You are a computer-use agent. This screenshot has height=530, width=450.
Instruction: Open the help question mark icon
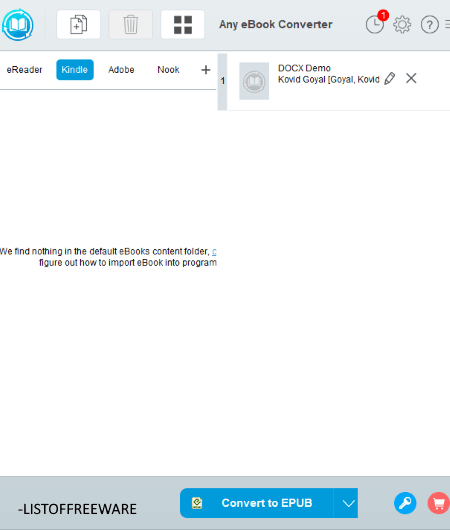[x=430, y=25]
